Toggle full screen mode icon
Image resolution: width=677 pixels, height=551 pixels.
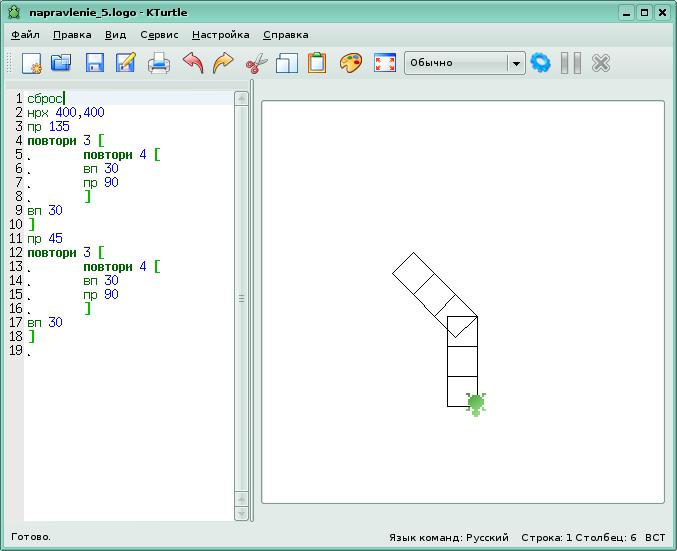click(x=384, y=63)
